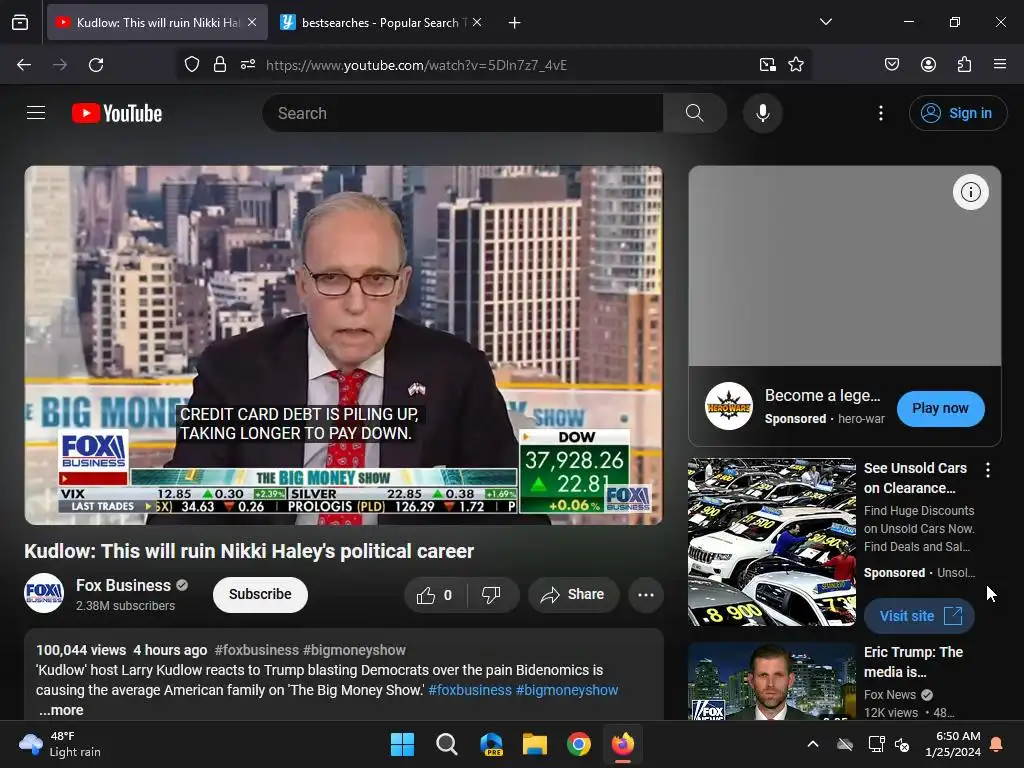Open File Explorer from taskbar
This screenshot has width=1024, height=768.
[535, 744]
